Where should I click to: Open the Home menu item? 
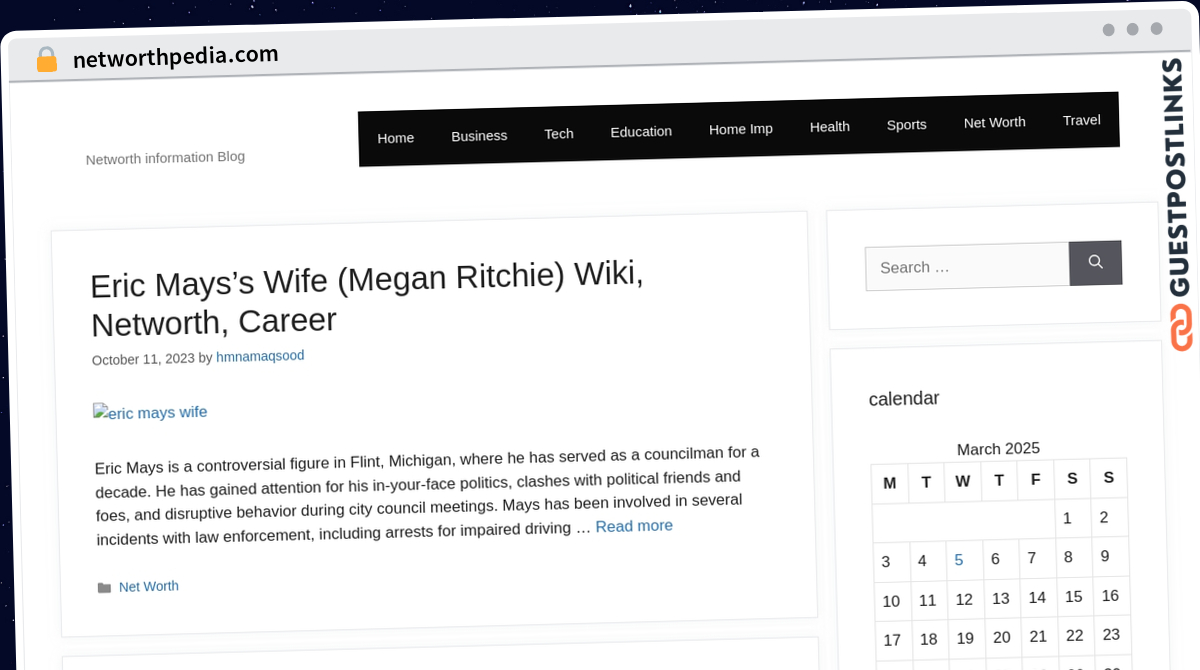click(x=396, y=138)
